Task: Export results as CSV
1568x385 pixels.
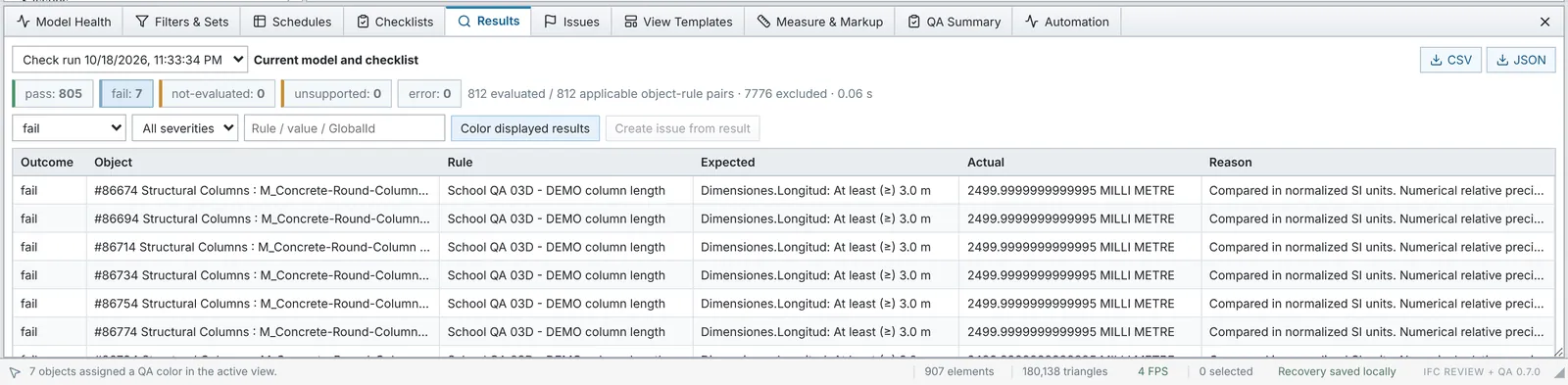Action: click(x=1451, y=60)
